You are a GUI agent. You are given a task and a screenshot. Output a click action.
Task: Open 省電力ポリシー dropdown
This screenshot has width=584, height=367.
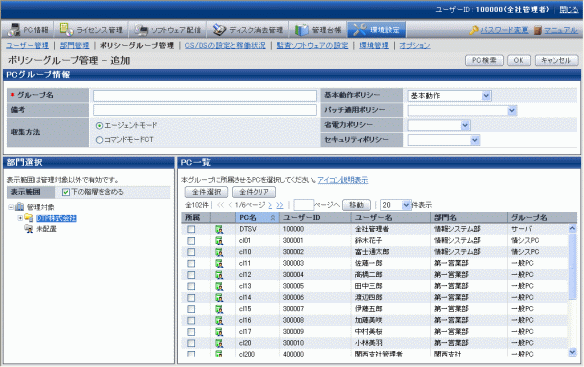pyautogui.click(x=439, y=125)
